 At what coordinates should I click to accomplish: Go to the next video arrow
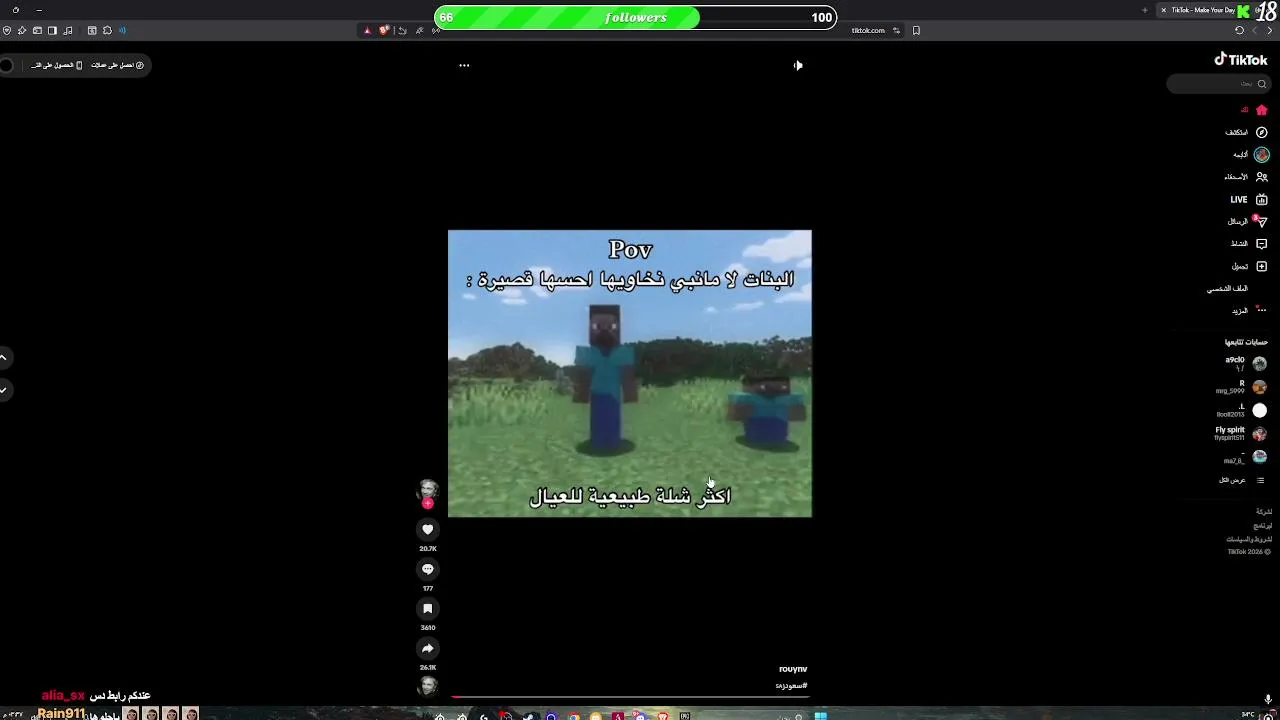point(4,390)
